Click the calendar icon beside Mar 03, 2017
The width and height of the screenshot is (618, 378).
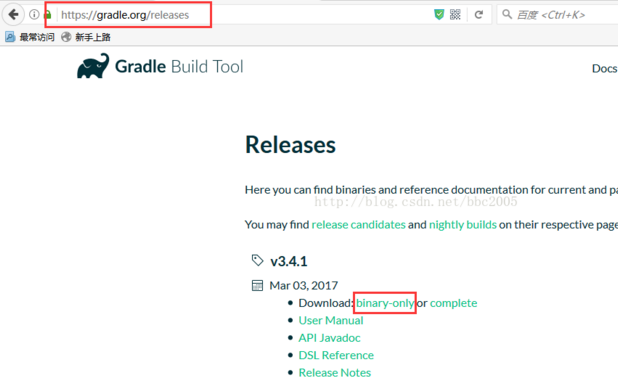coord(257,285)
